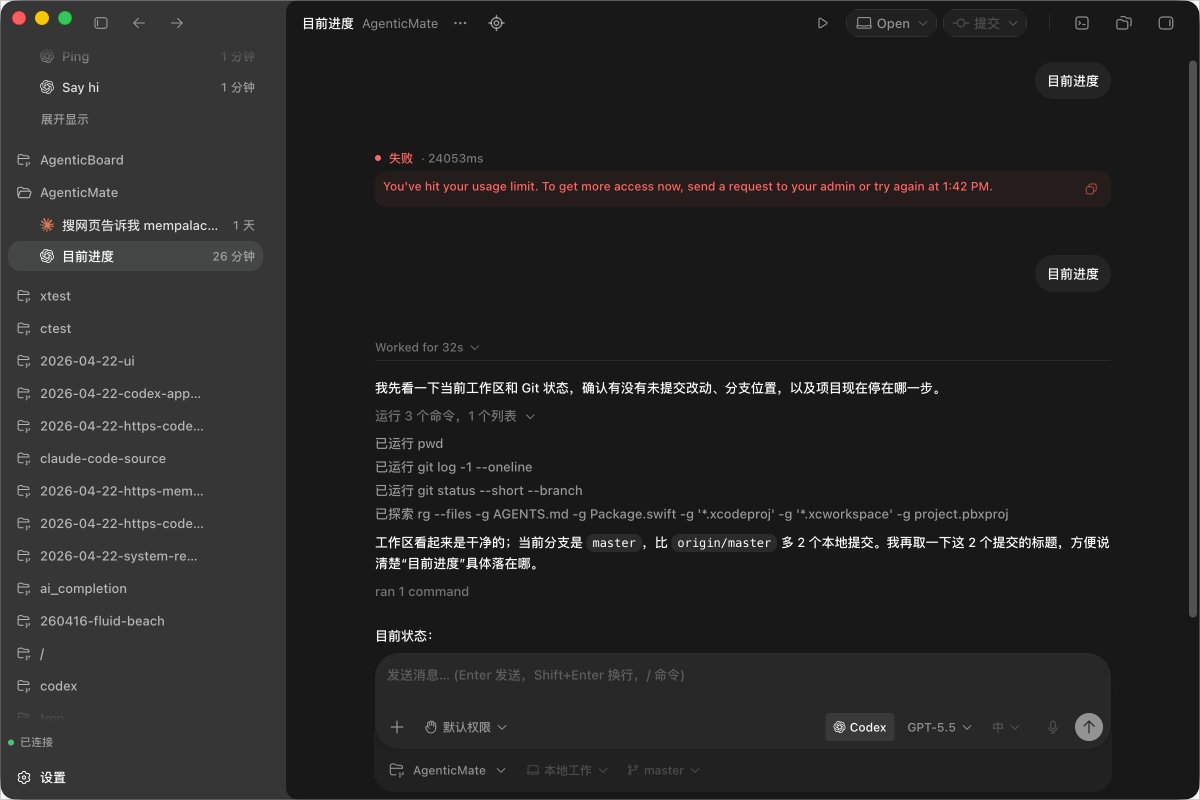The width and height of the screenshot is (1200, 800).
Task: Click the target locate icon
Action: coord(496,23)
